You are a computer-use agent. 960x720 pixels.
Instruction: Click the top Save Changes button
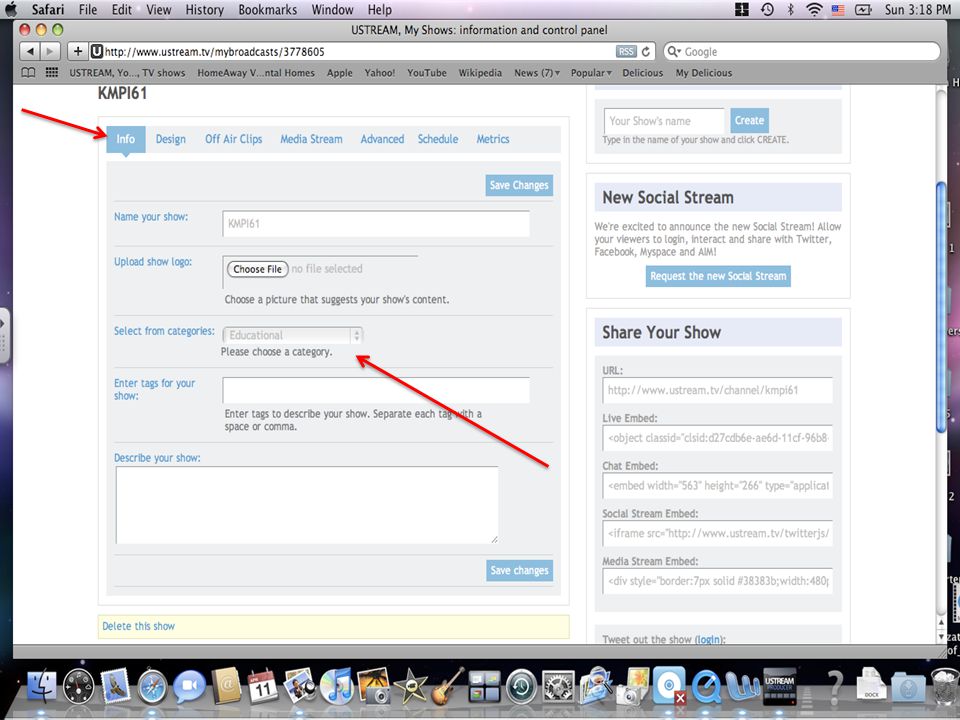[519, 185]
